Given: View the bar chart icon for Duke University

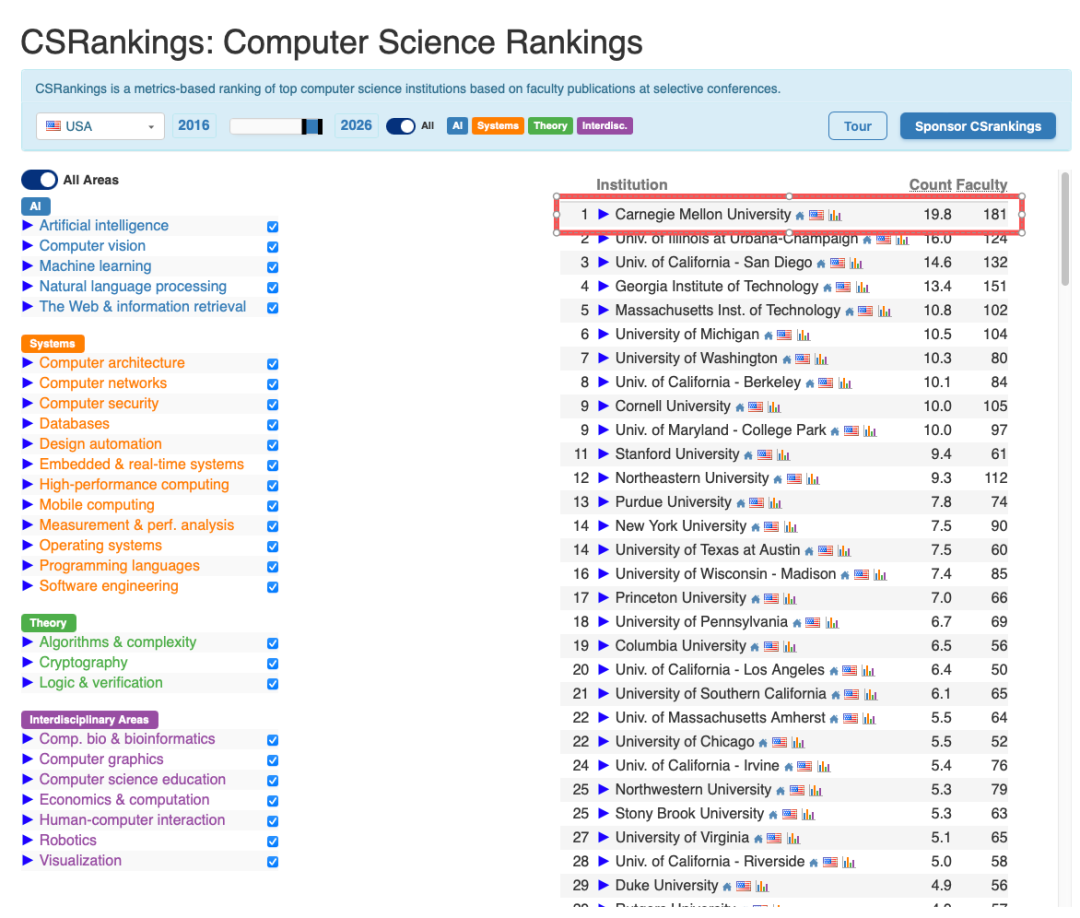Looking at the screenshot, I should click(x=762, y=886).
